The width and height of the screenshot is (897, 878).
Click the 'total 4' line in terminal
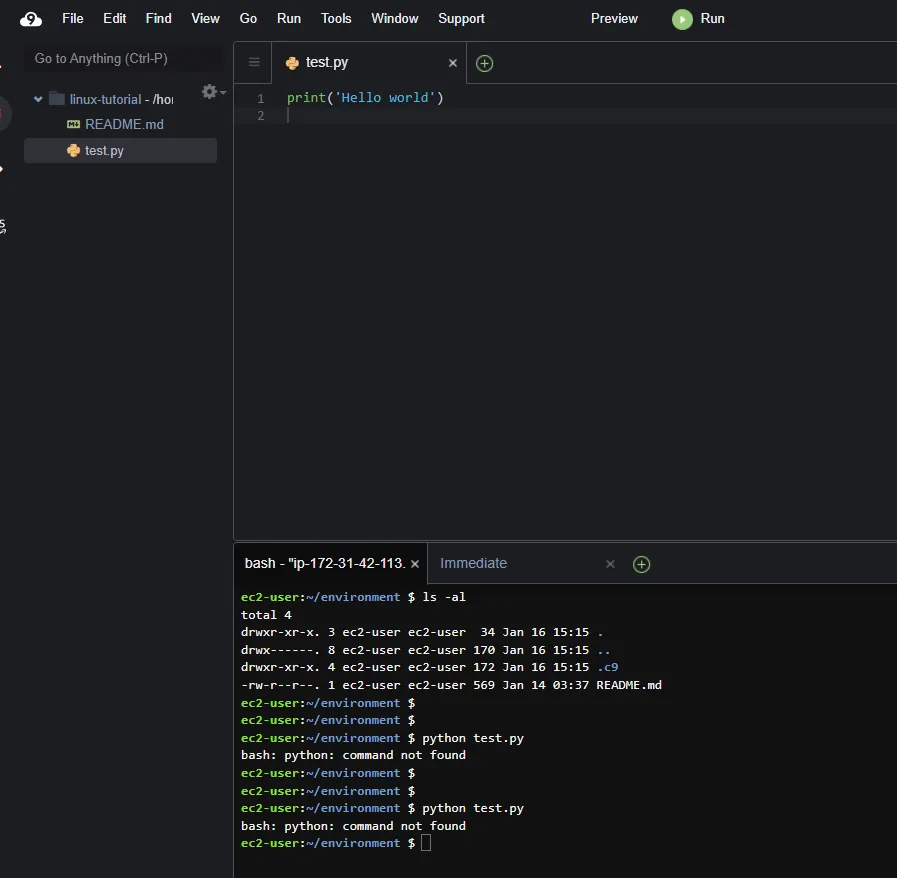click(266, 615)
